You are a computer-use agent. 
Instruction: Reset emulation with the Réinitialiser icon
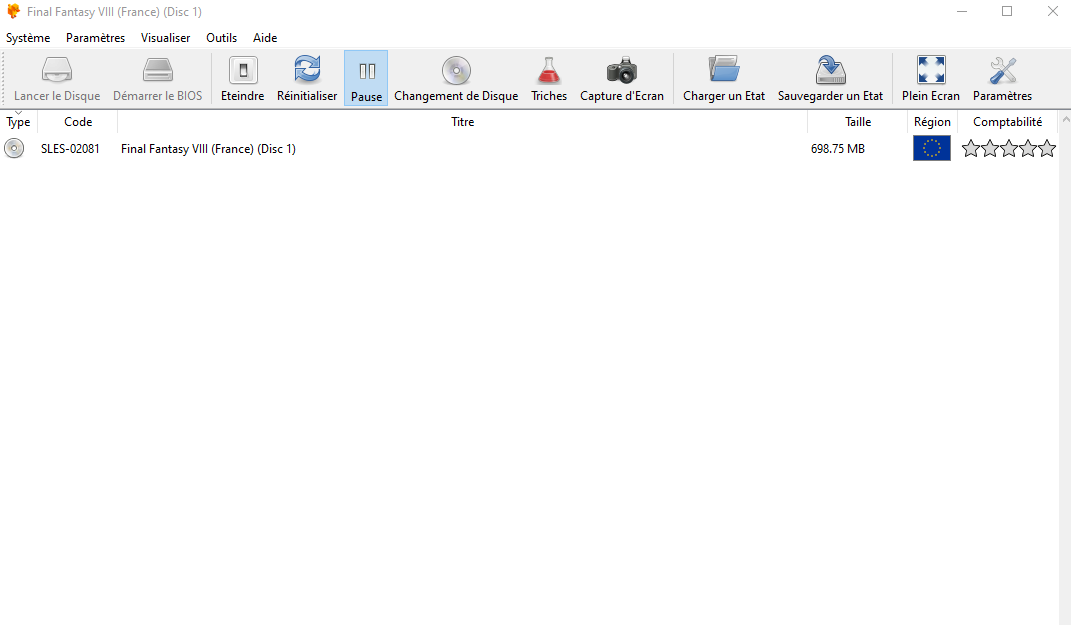coord(307,79)
